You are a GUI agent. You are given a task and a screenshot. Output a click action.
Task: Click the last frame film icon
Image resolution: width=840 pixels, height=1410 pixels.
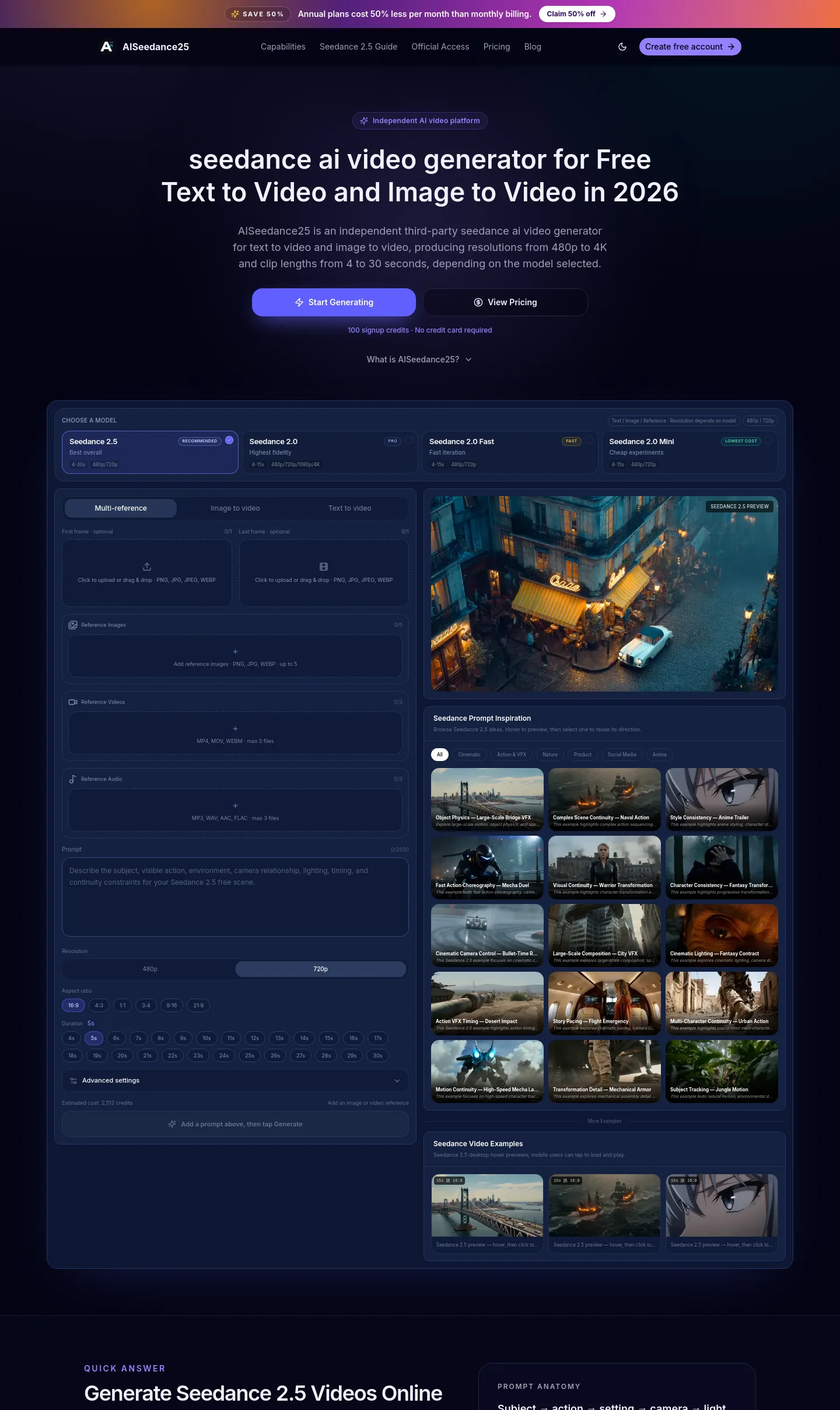pos(324,567)
